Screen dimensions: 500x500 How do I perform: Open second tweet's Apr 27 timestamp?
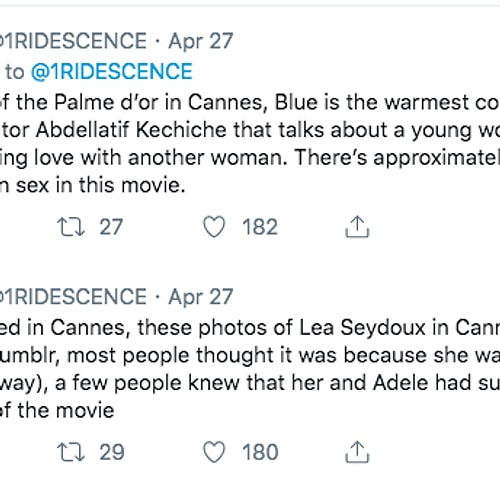201,297
